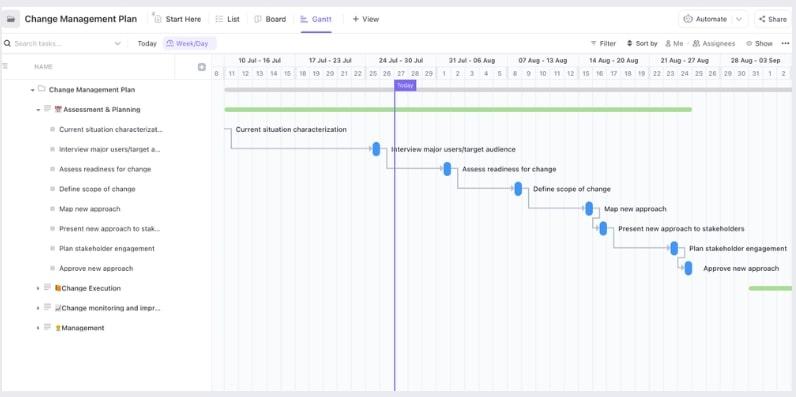The width and height of the screenshot is (796, 397).
Task: Expand the Management list
Action: click(38, 328)
